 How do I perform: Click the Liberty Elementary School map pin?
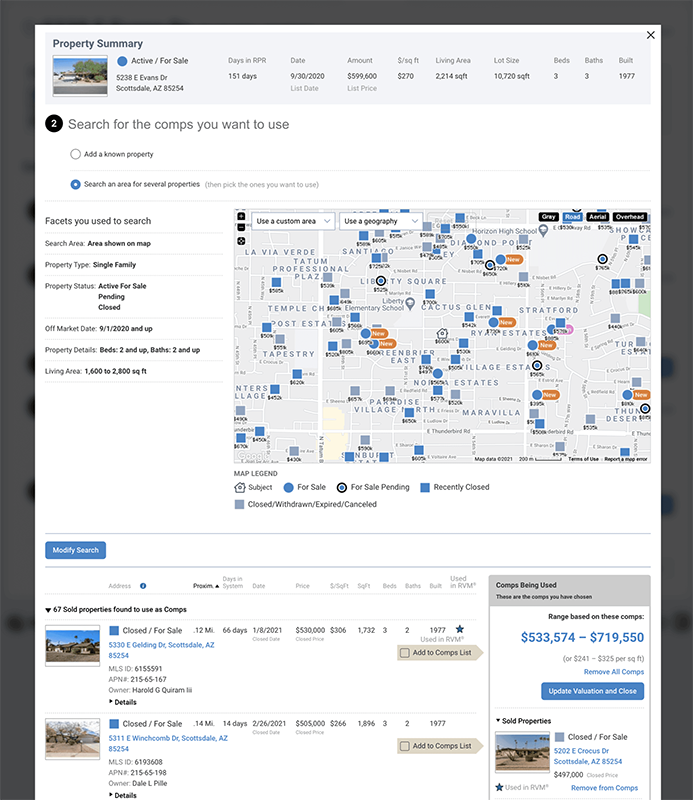click(x=410, y=304)
